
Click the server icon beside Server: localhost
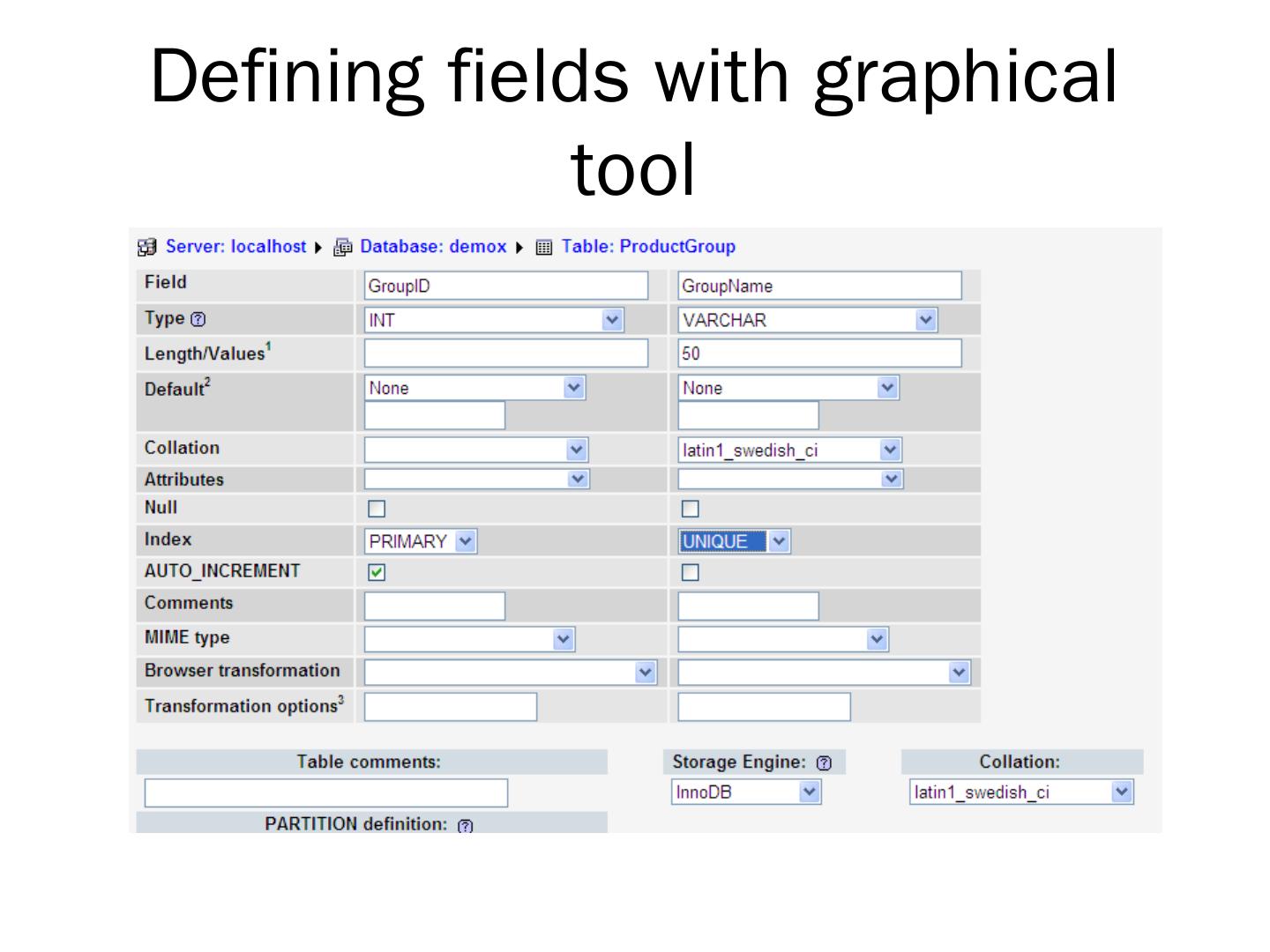coord(147,248)
